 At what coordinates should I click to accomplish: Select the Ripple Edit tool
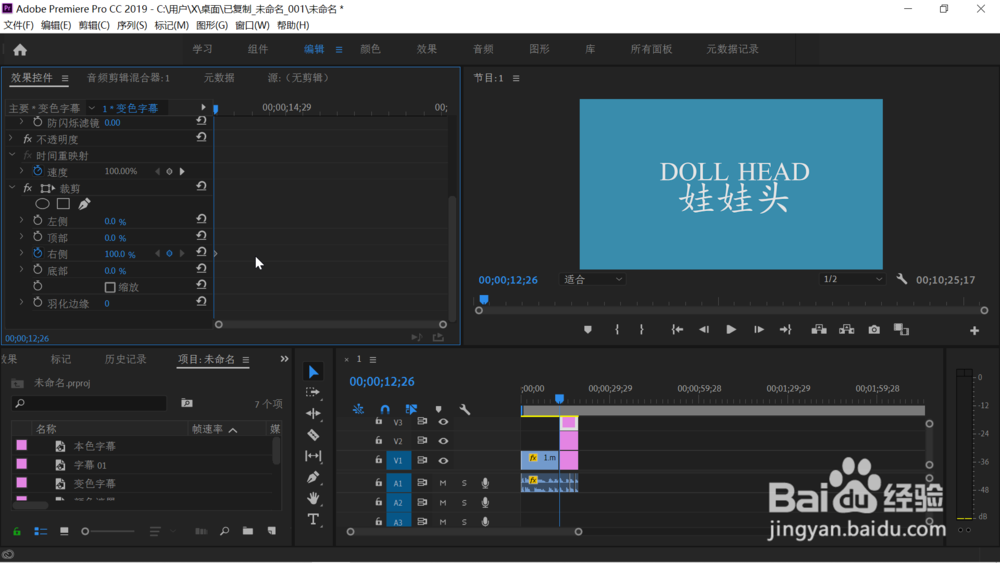click(x=313, y=413)
